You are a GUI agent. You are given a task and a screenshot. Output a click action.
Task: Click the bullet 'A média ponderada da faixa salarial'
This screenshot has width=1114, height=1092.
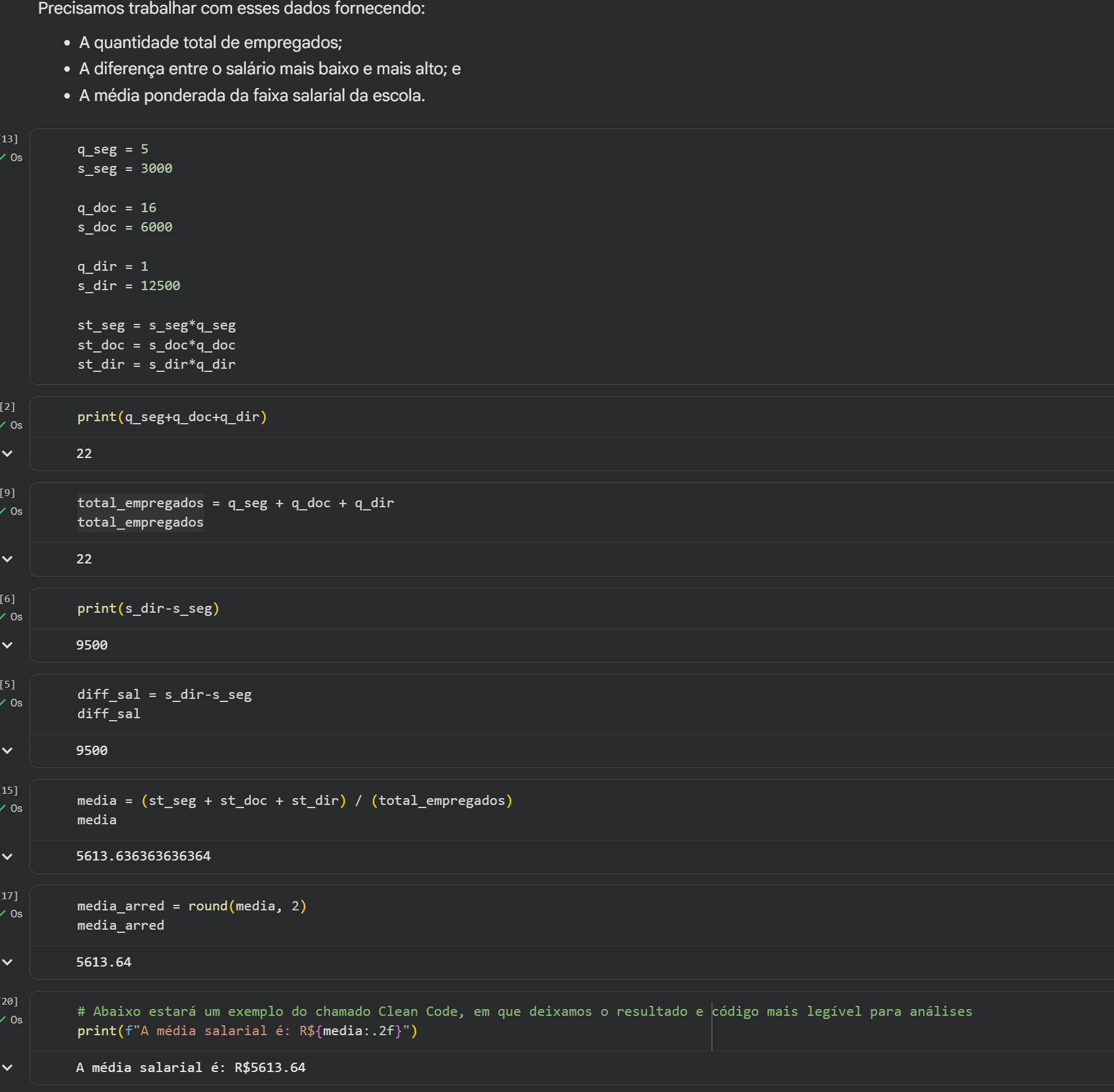tap(252, 95)
